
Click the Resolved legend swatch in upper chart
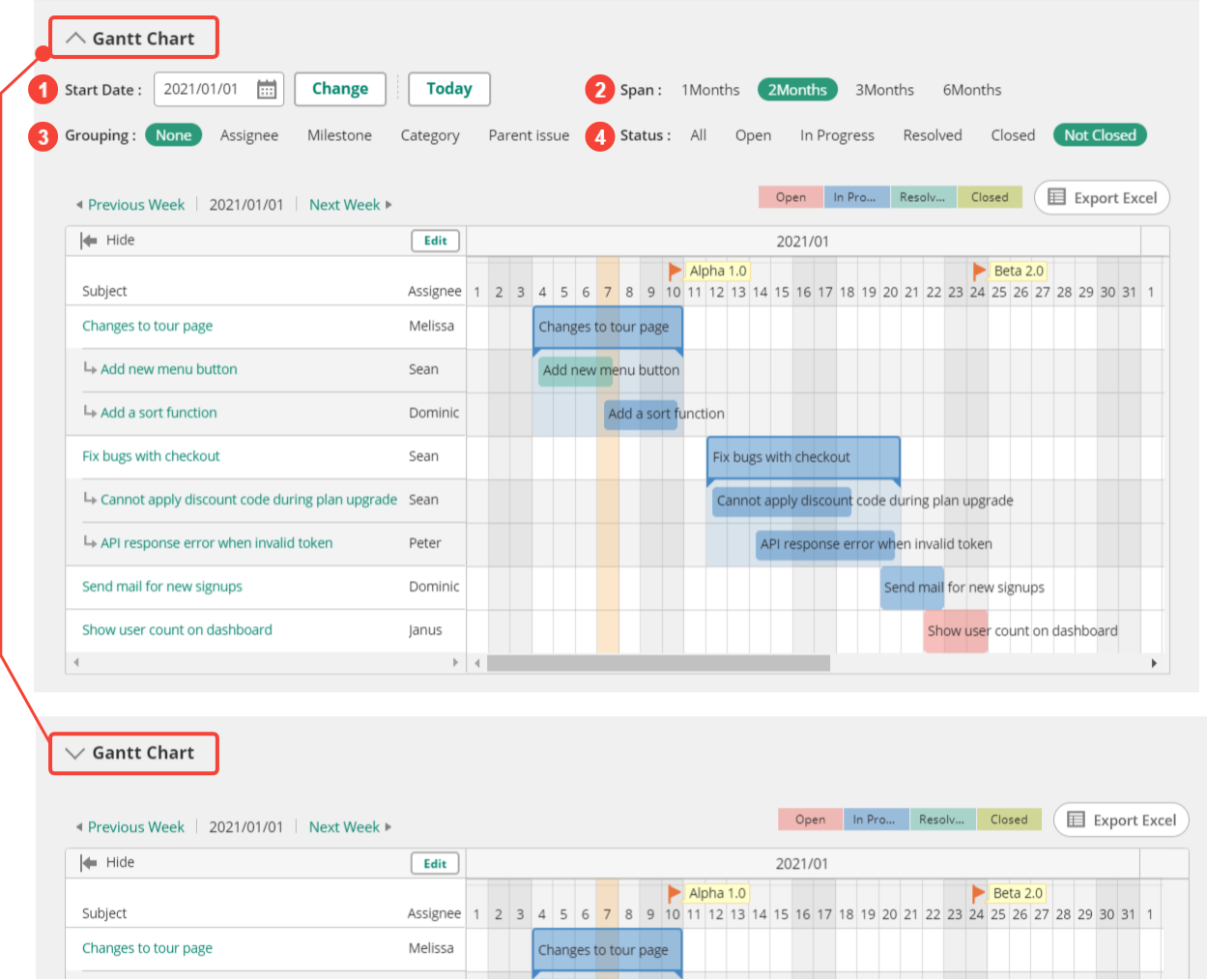click(924, 197)
